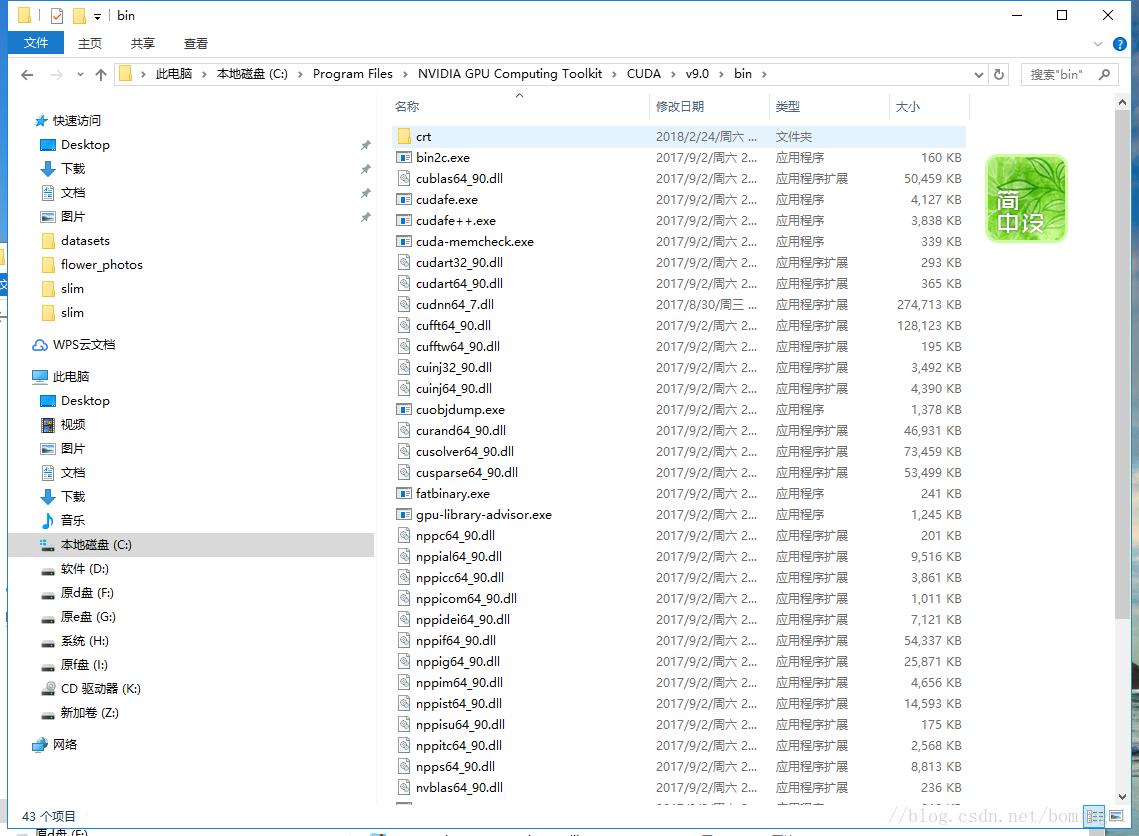Open CD 驱动器 (K:) drive
This screenshot has height=836, width=1139.
click(x=100, y=689)
